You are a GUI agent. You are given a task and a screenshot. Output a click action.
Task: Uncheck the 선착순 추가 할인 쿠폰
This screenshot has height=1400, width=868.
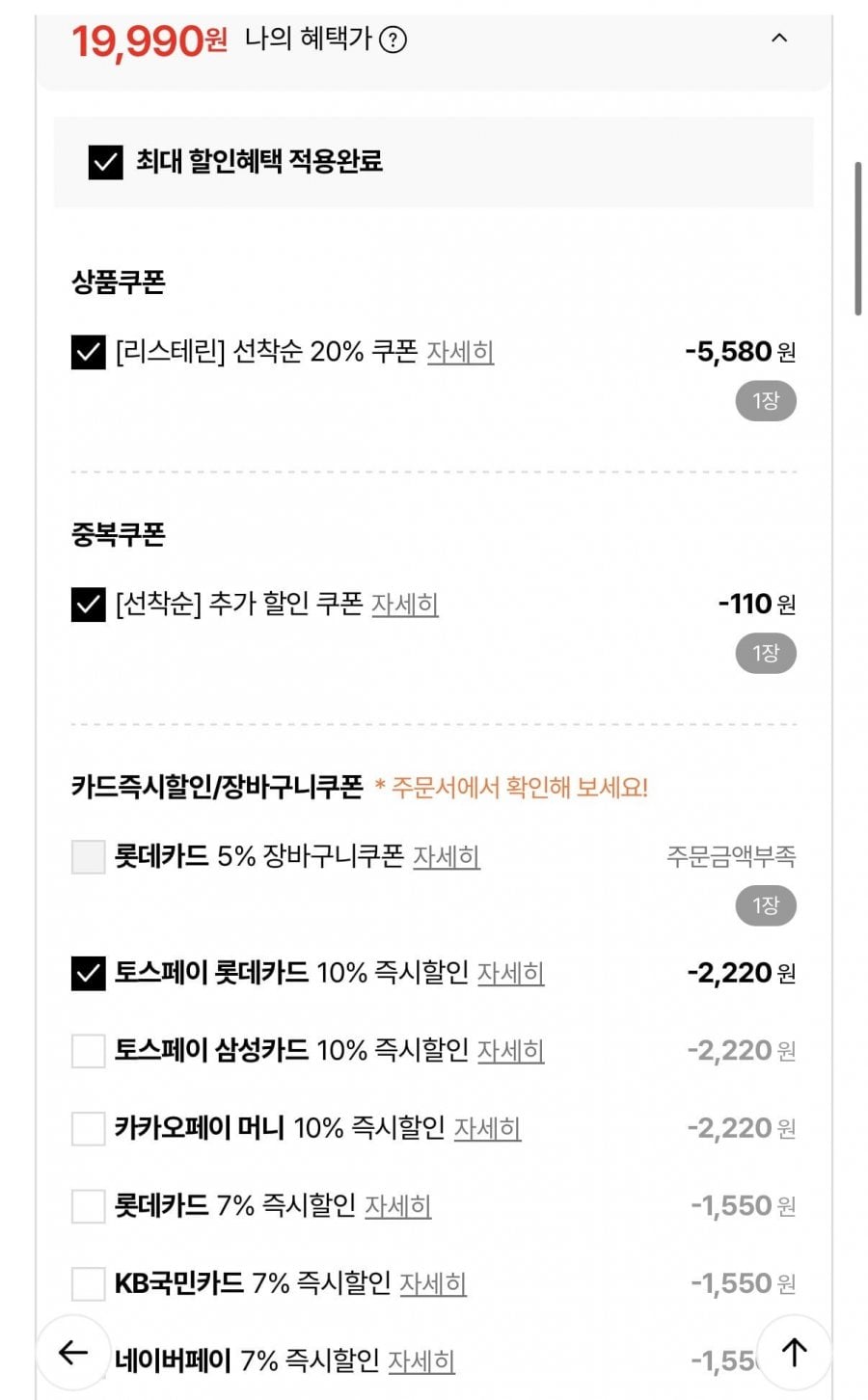[88, 606]
